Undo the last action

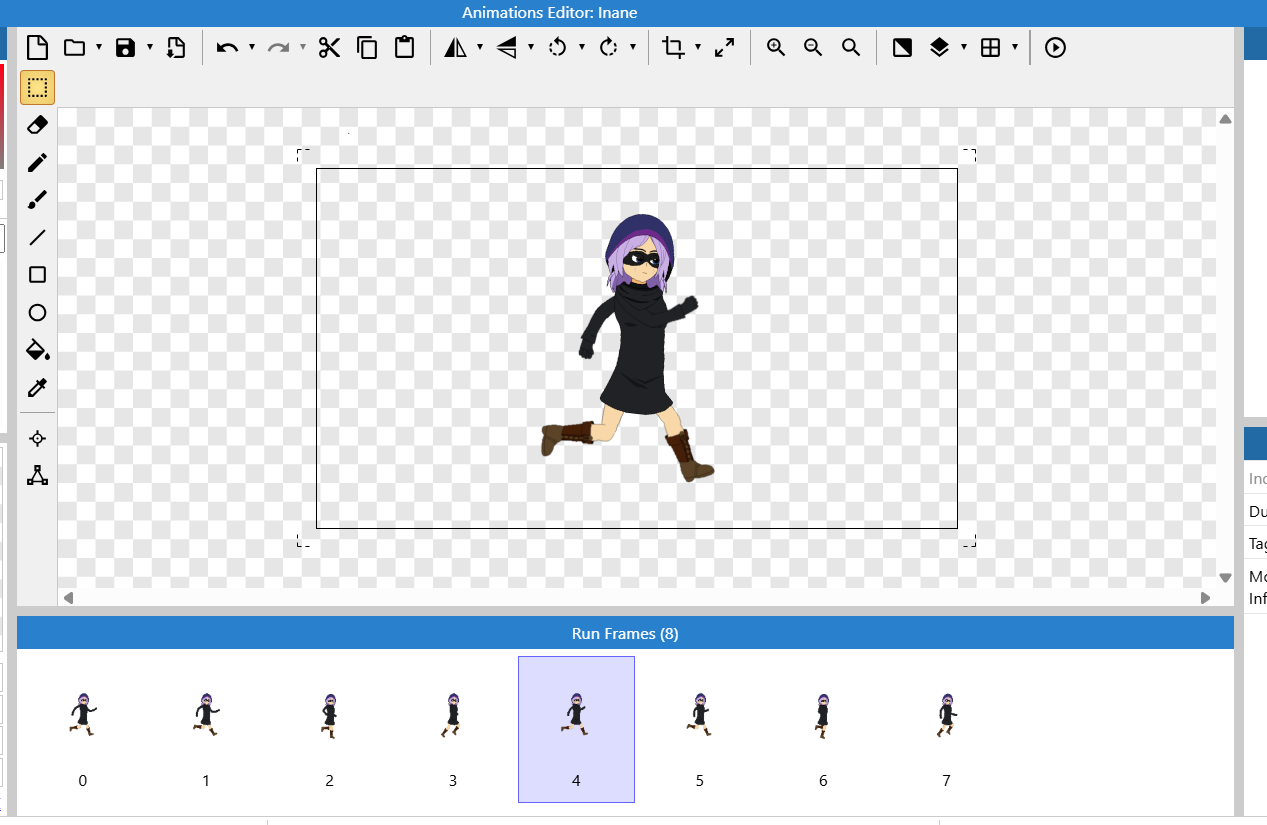click(x=227, y=47)
